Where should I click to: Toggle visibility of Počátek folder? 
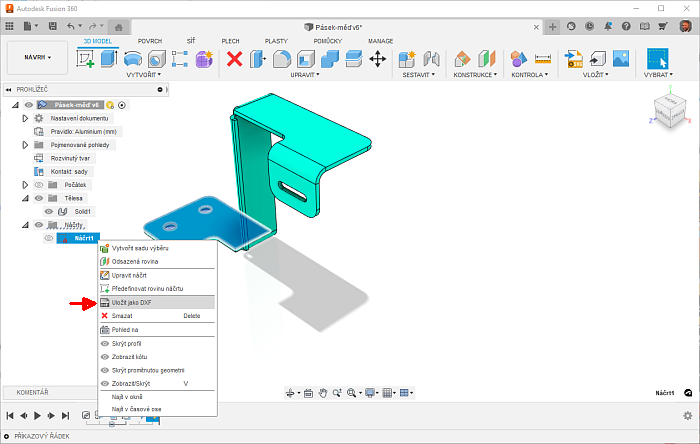tap(40, 185)
